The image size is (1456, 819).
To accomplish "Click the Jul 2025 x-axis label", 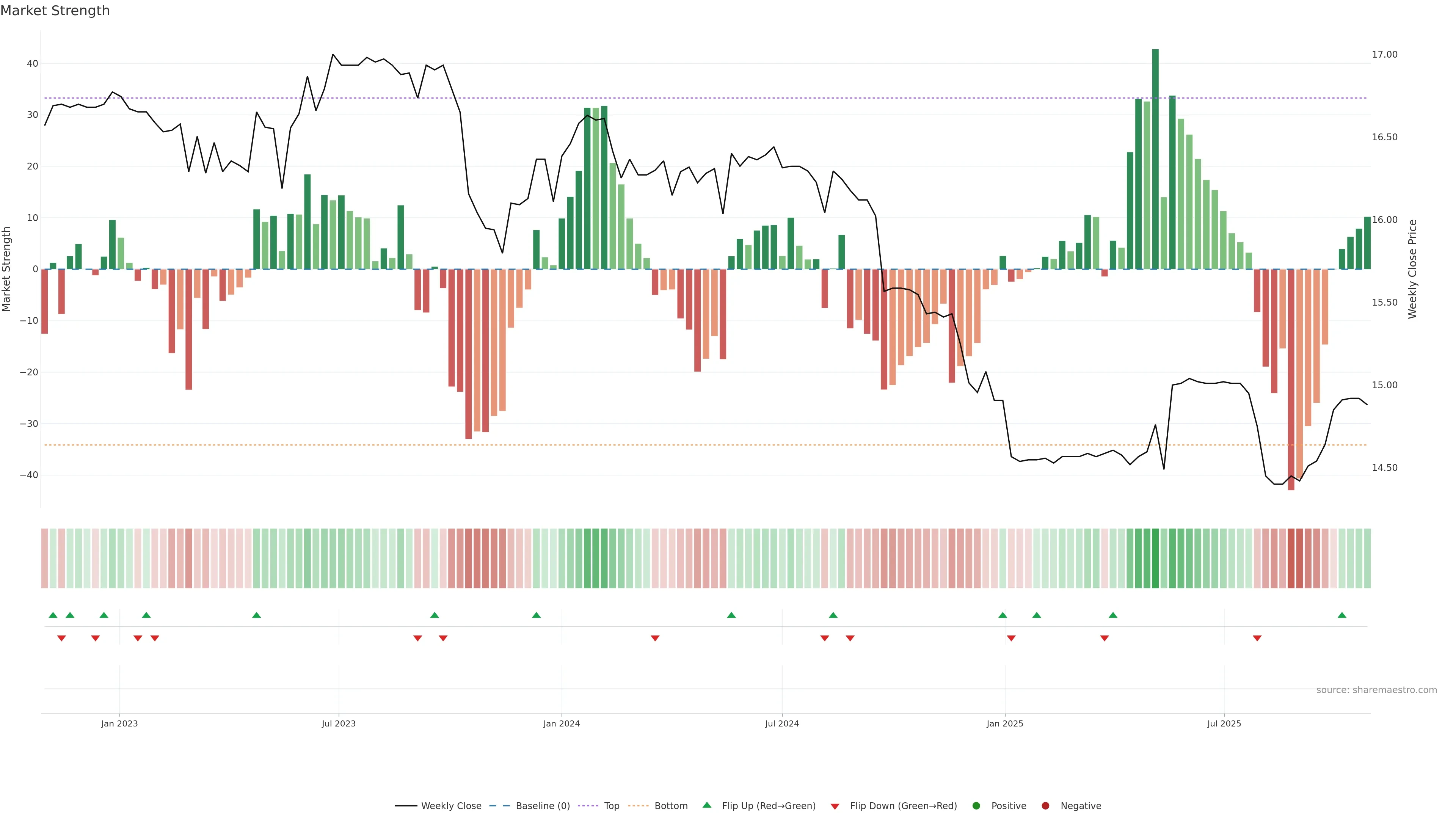I will [x=1224, y=723].
